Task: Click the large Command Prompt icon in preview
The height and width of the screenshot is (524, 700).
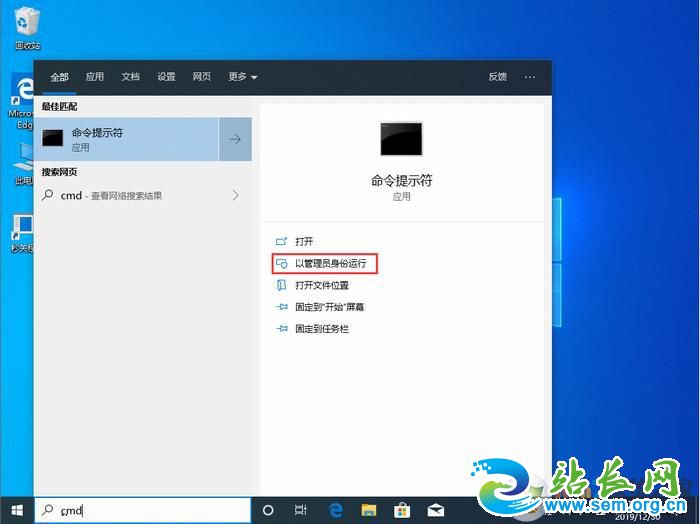Action: click(401, 140)
